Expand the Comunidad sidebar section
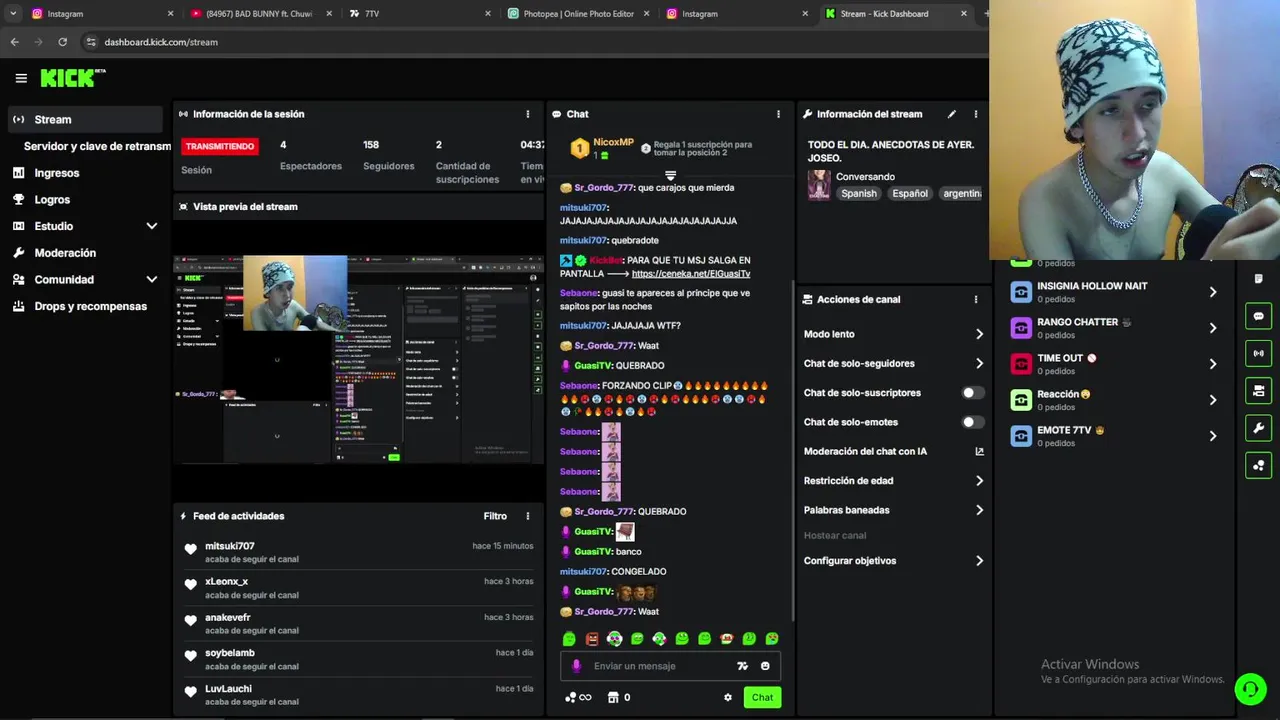 152,280
